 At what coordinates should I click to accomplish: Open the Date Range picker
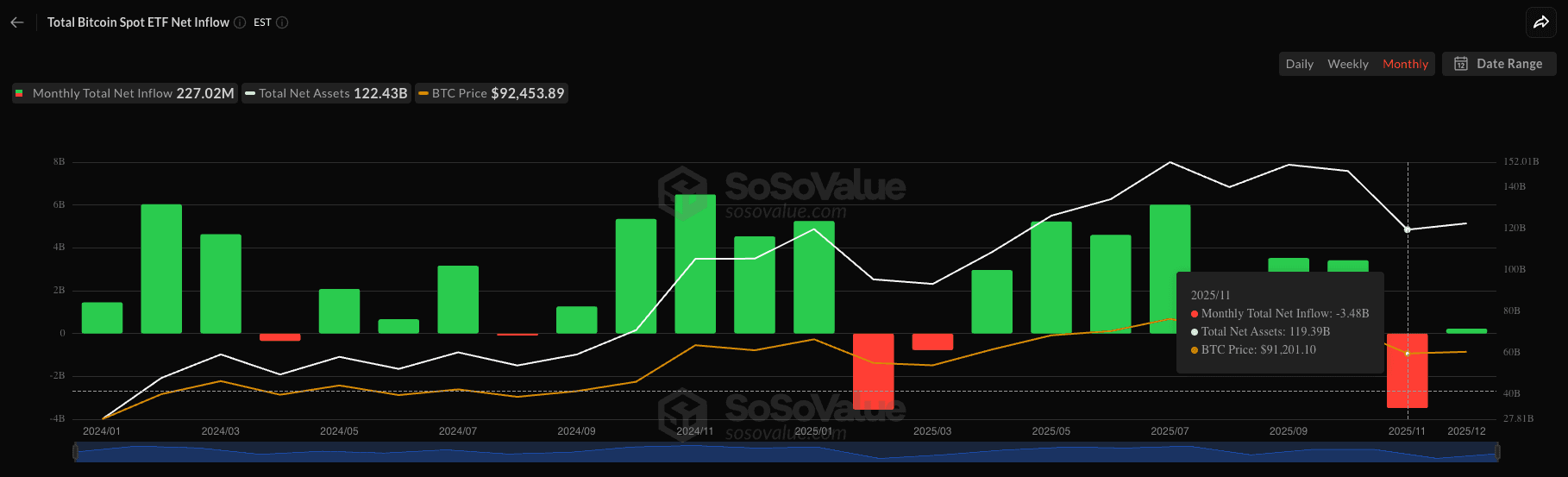(x=1499, y=64)
